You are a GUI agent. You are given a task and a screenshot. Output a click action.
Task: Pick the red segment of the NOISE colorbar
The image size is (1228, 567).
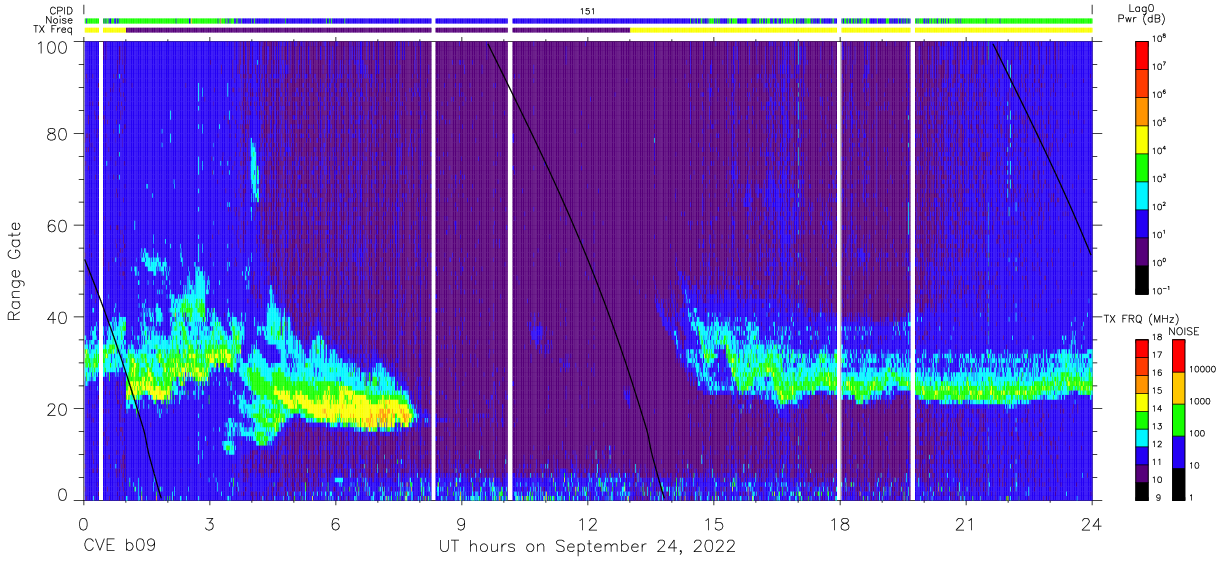click(1180, 356)
